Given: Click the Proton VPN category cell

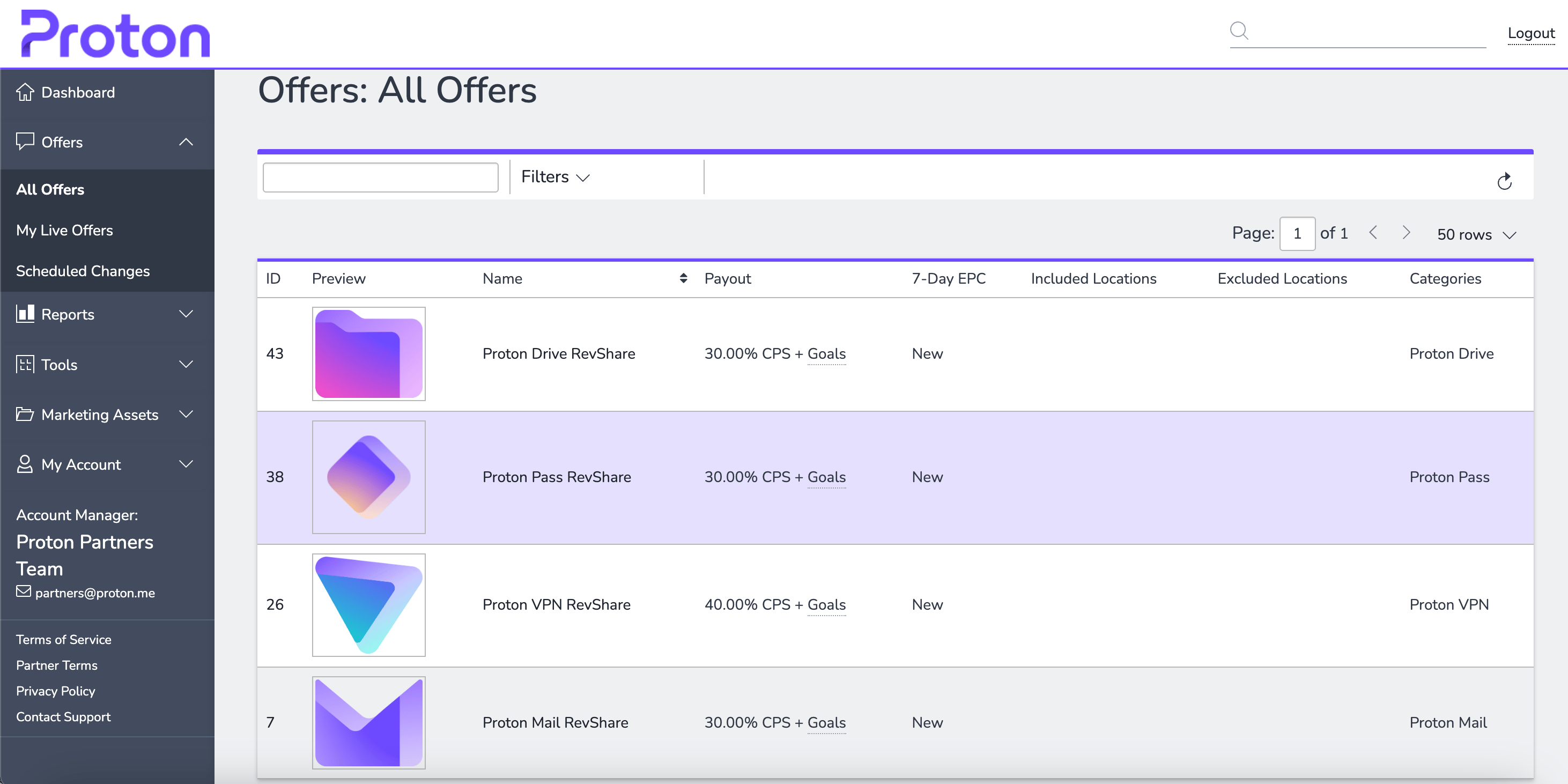Looking at the screenshot, I should coord(1449,604).
